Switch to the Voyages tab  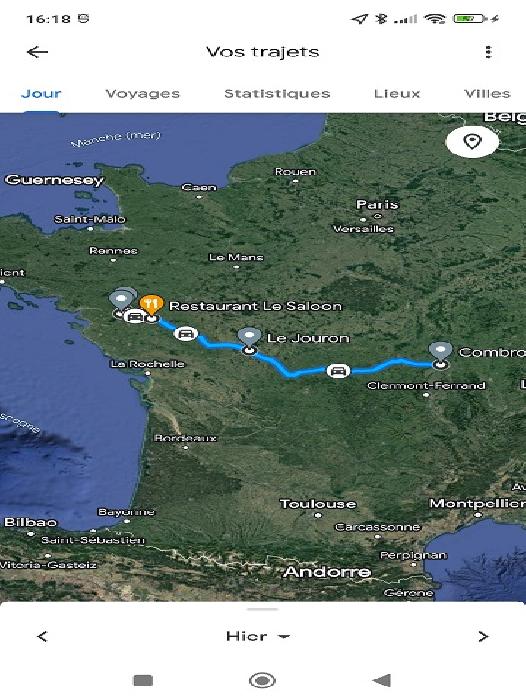pos(142,94)
